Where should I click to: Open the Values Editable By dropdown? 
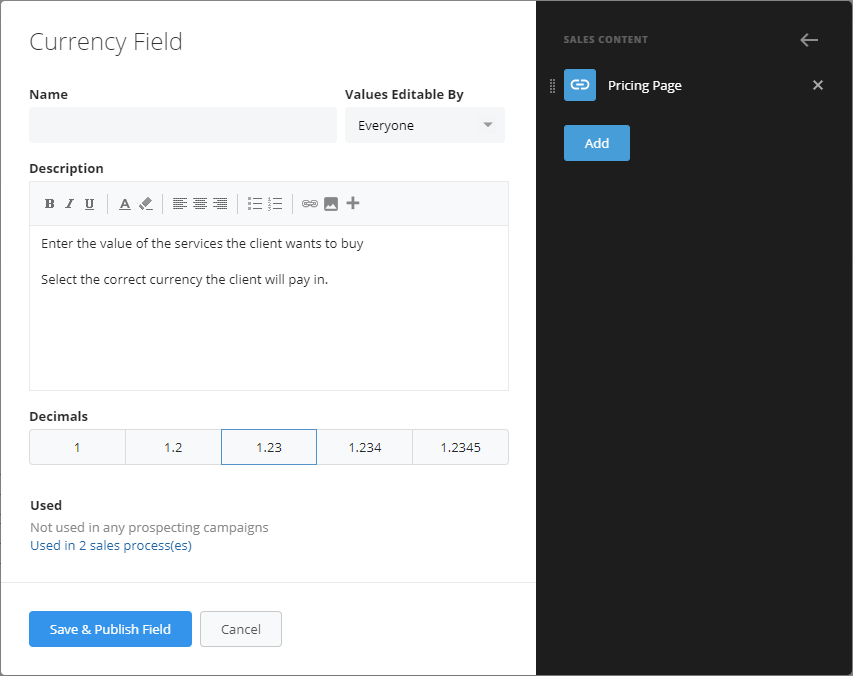[x=424, y=125]
